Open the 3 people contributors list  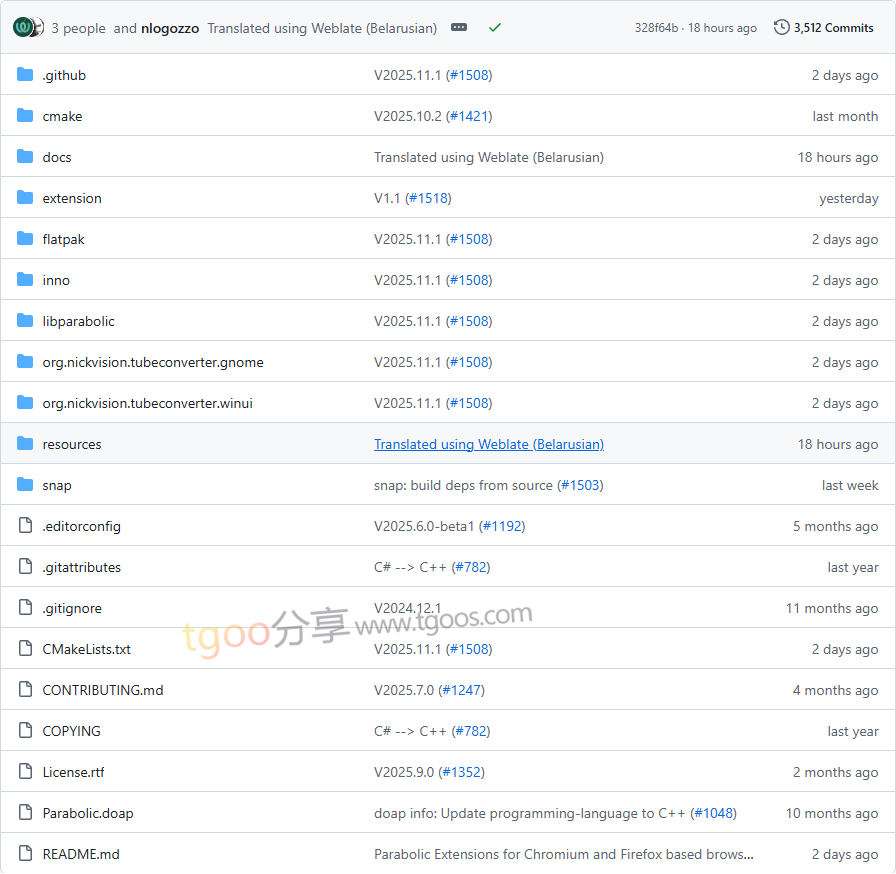click(78, 28)
